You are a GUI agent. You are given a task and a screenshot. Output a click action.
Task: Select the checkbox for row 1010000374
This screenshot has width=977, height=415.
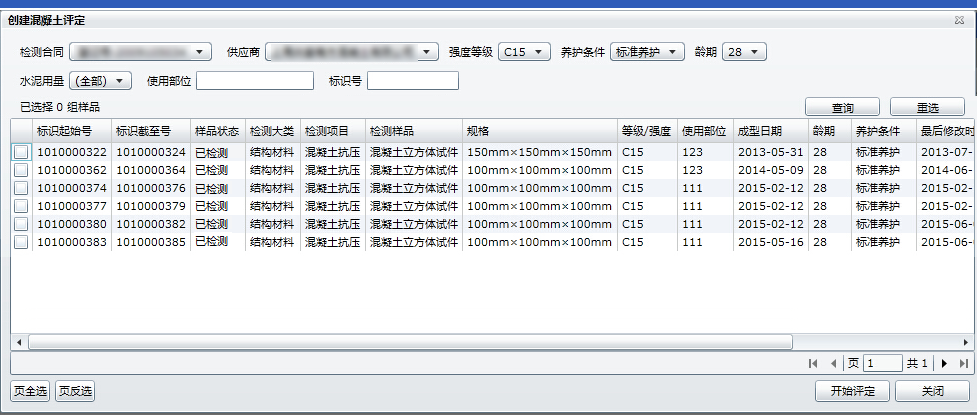(x=21, y=188)
